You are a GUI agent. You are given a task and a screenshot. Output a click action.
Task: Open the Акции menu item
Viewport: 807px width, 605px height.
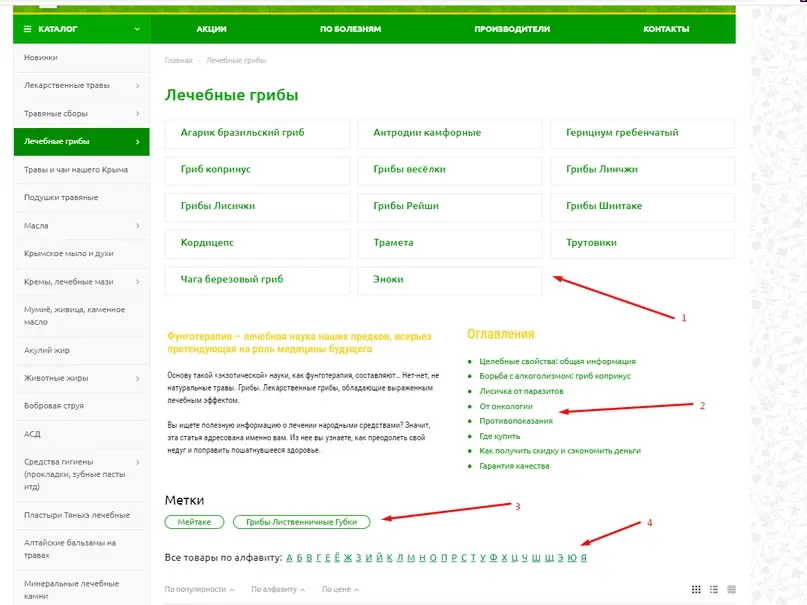tap(211, 30)
